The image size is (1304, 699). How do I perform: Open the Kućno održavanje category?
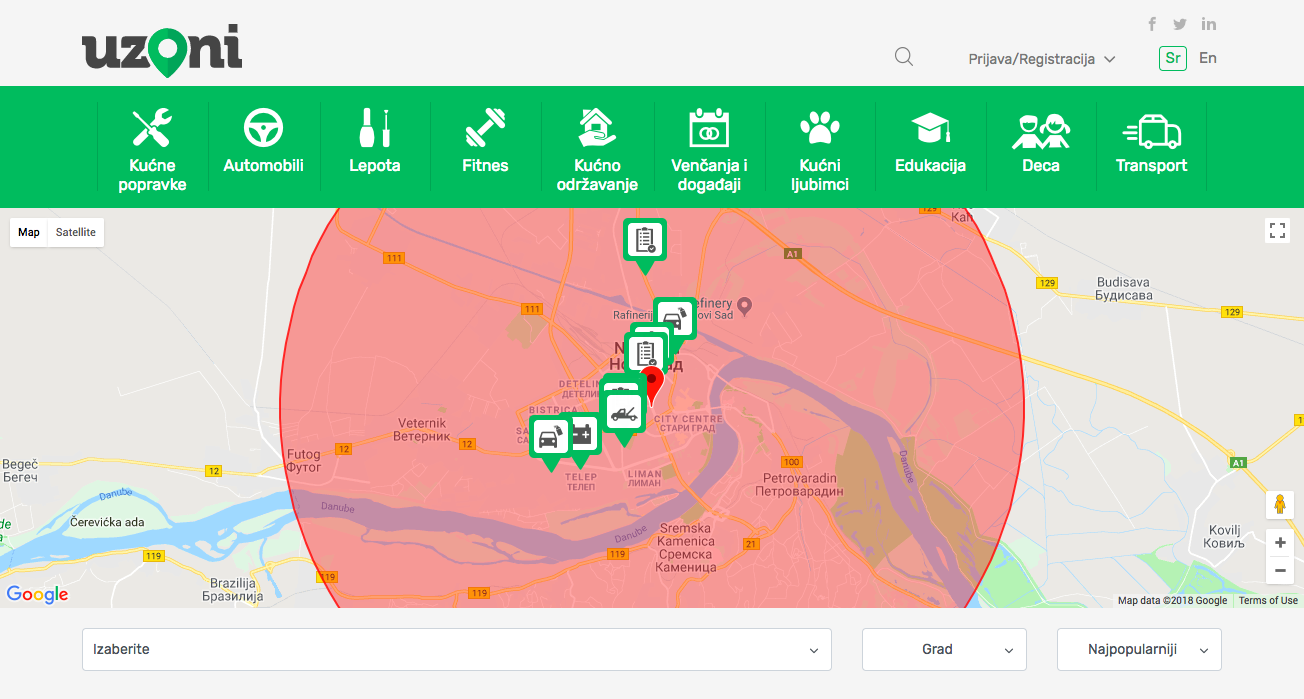point(597,147)
